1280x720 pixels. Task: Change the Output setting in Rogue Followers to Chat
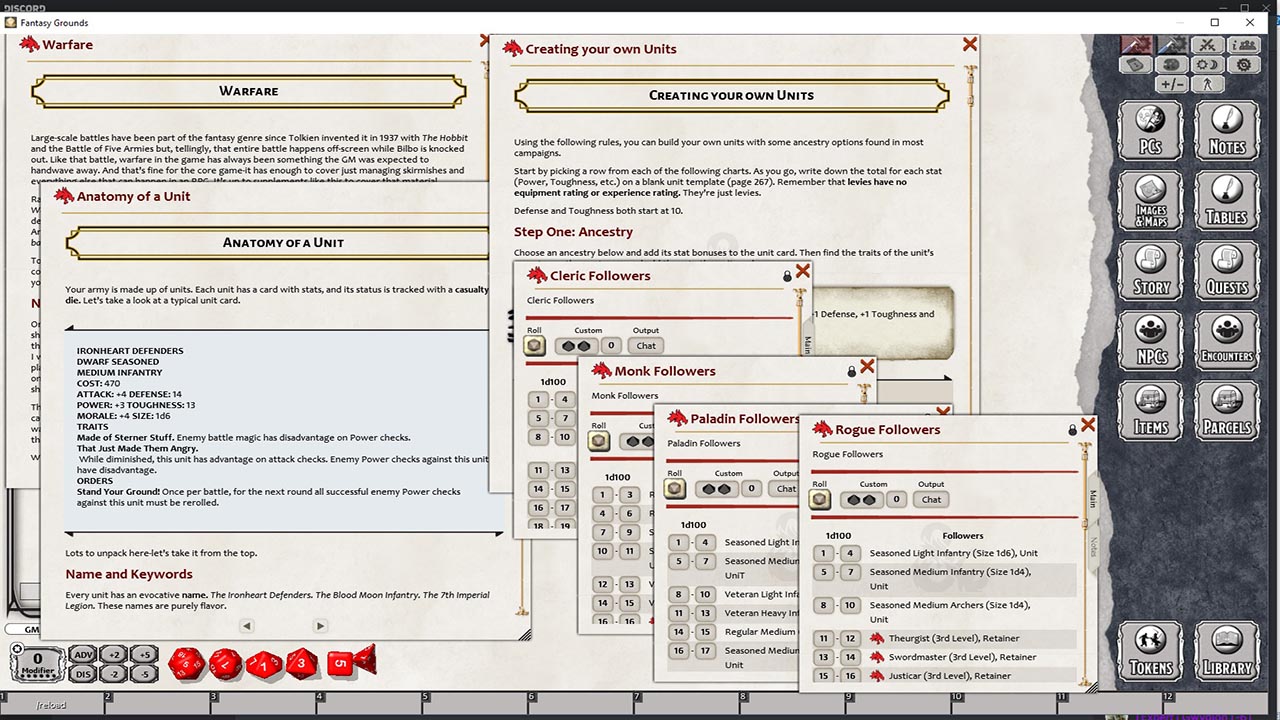[931, 499]
